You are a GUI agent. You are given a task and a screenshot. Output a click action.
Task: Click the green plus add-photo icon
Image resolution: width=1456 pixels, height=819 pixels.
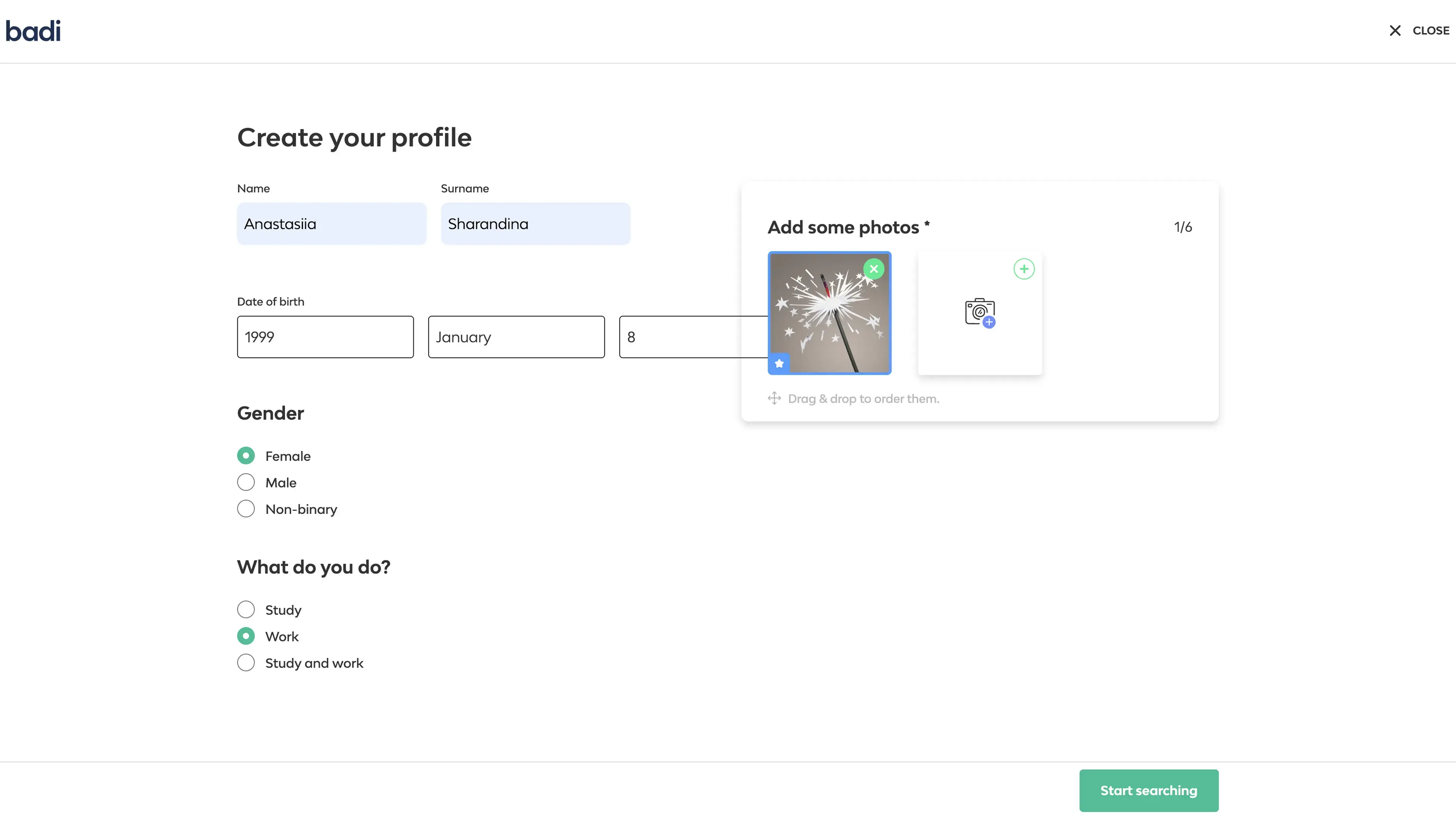pyautogui.click(x=1024, y=269)
